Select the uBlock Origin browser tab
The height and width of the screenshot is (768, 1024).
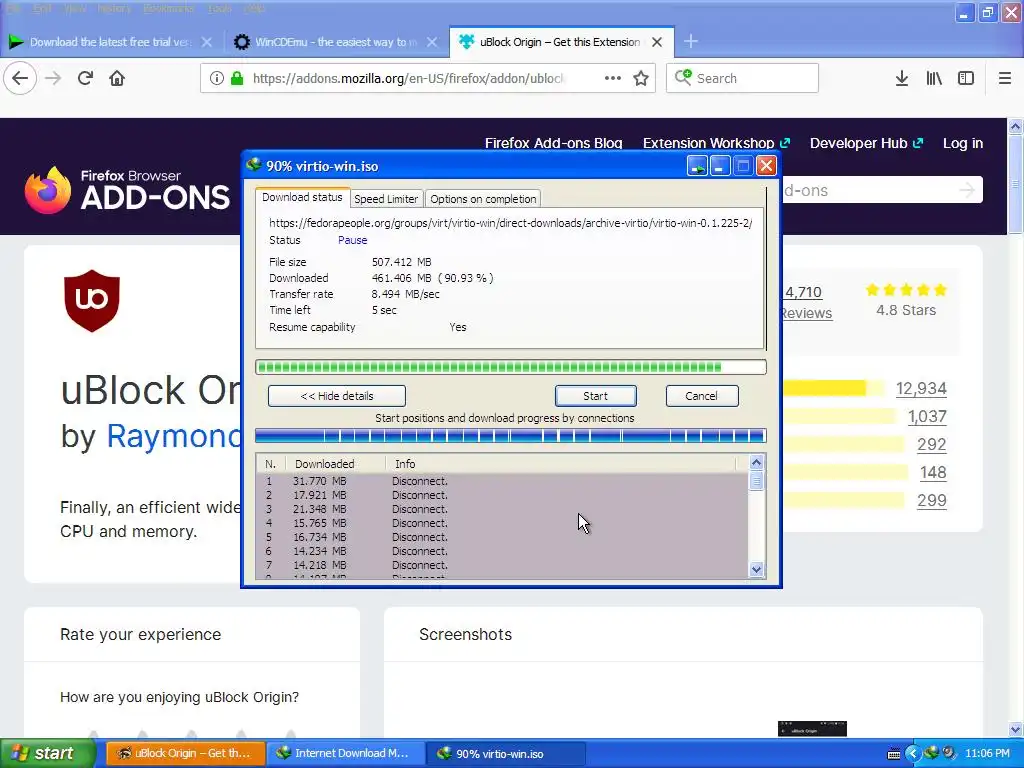(x=560, y=42)
